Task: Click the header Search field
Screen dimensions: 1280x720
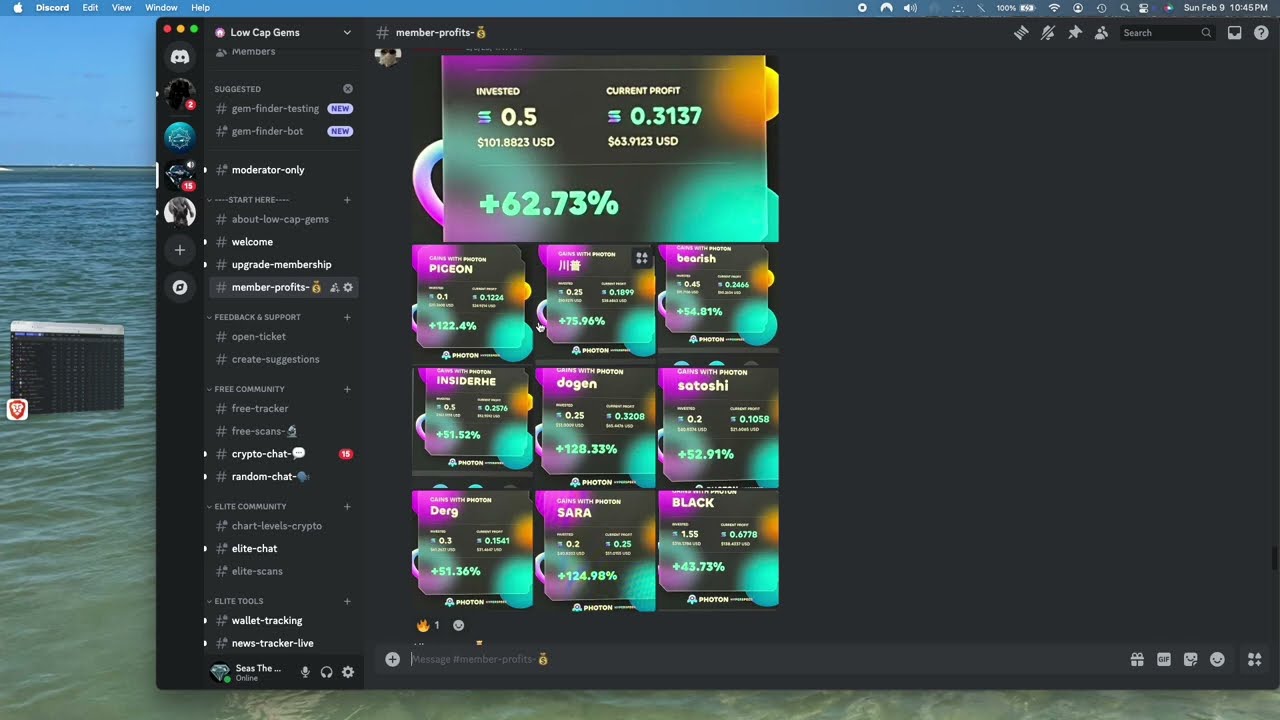Action: click(1166, 33)
